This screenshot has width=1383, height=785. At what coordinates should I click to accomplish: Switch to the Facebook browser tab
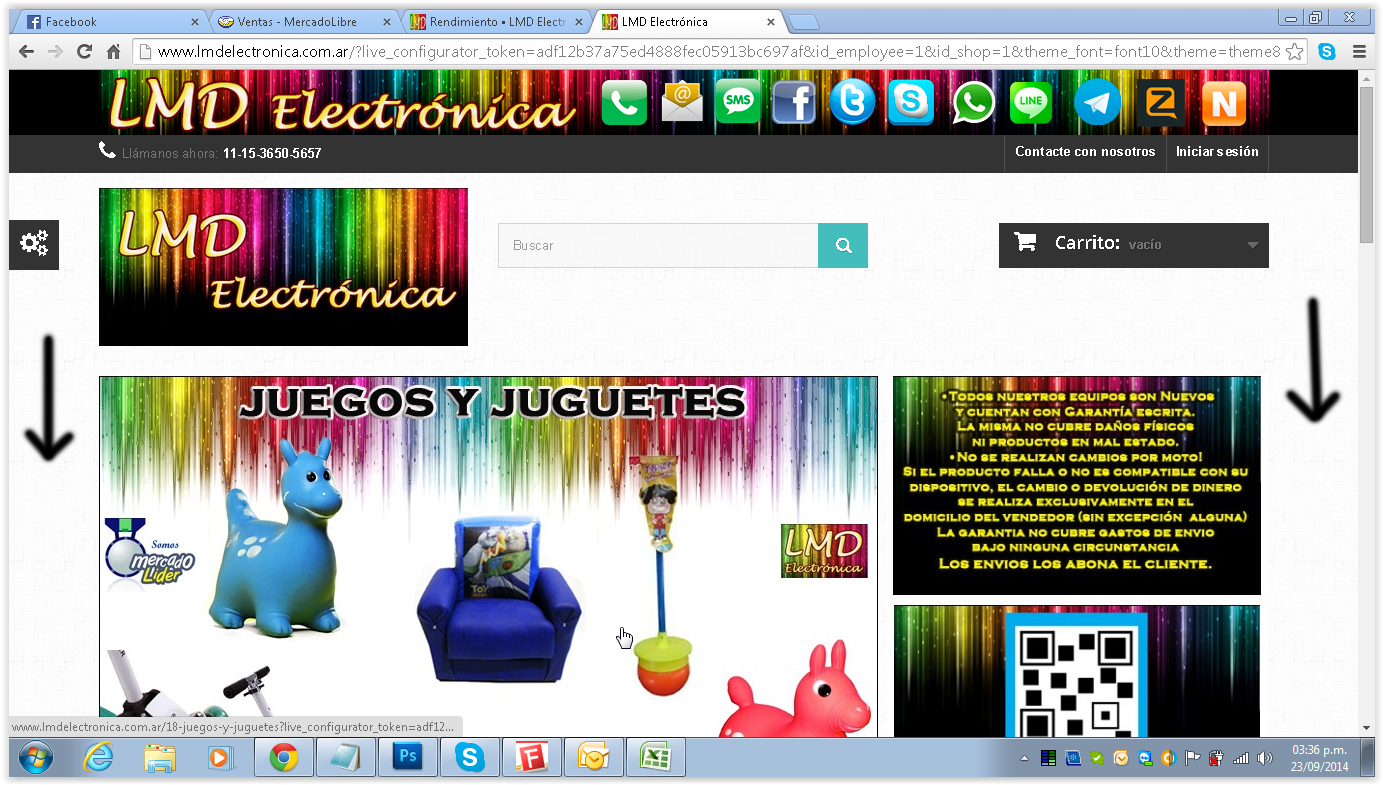[x=108, y=22]
